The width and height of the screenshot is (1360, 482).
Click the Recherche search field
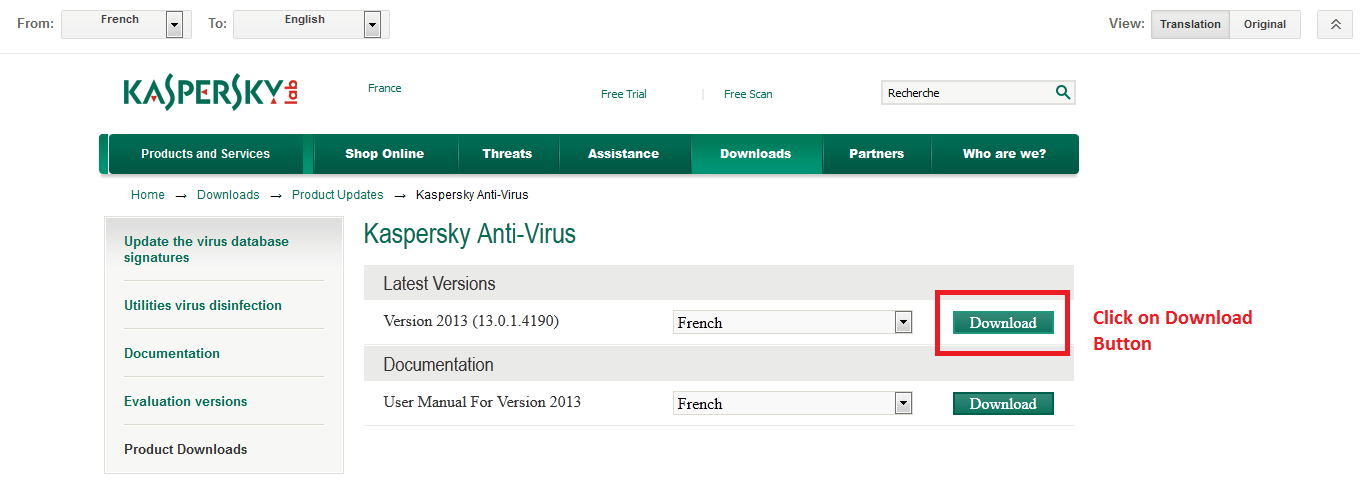pos(965,93)
